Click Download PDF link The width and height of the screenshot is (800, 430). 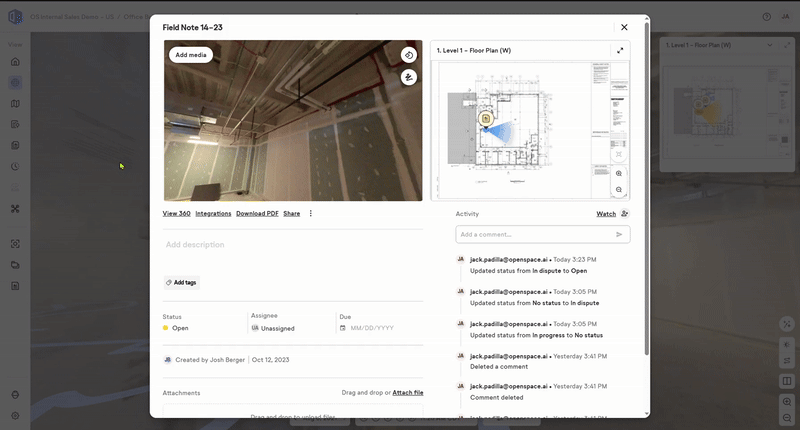tap(257, 214)
